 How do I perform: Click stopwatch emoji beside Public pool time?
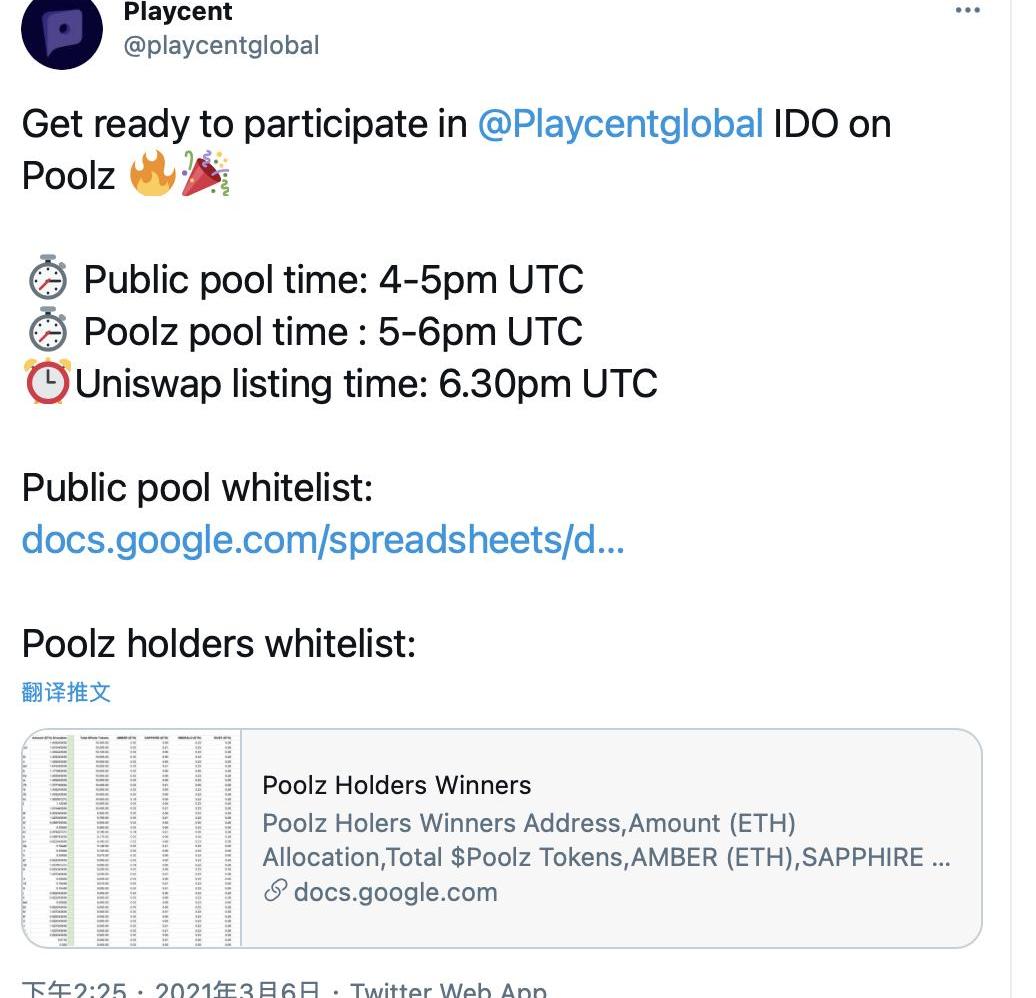tap(47, 280)
